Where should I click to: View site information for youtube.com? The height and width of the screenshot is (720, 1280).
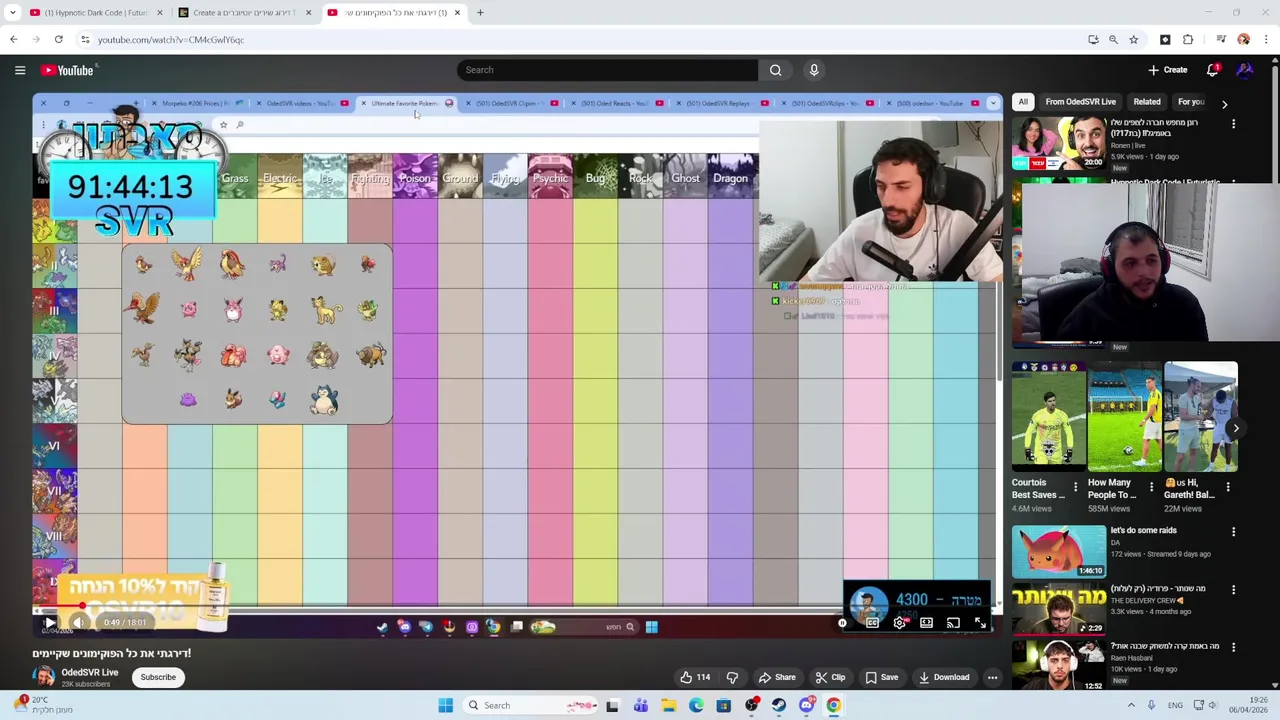[85, 40]
